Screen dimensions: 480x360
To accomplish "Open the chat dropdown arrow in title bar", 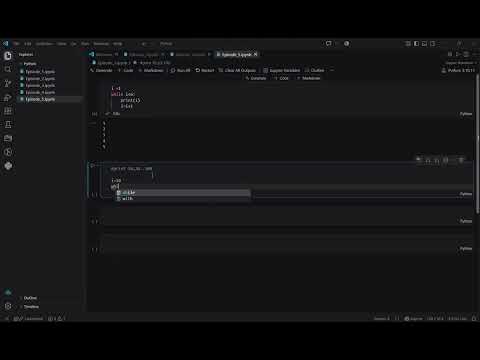I will pyautogui.click(x=336, y=44).
